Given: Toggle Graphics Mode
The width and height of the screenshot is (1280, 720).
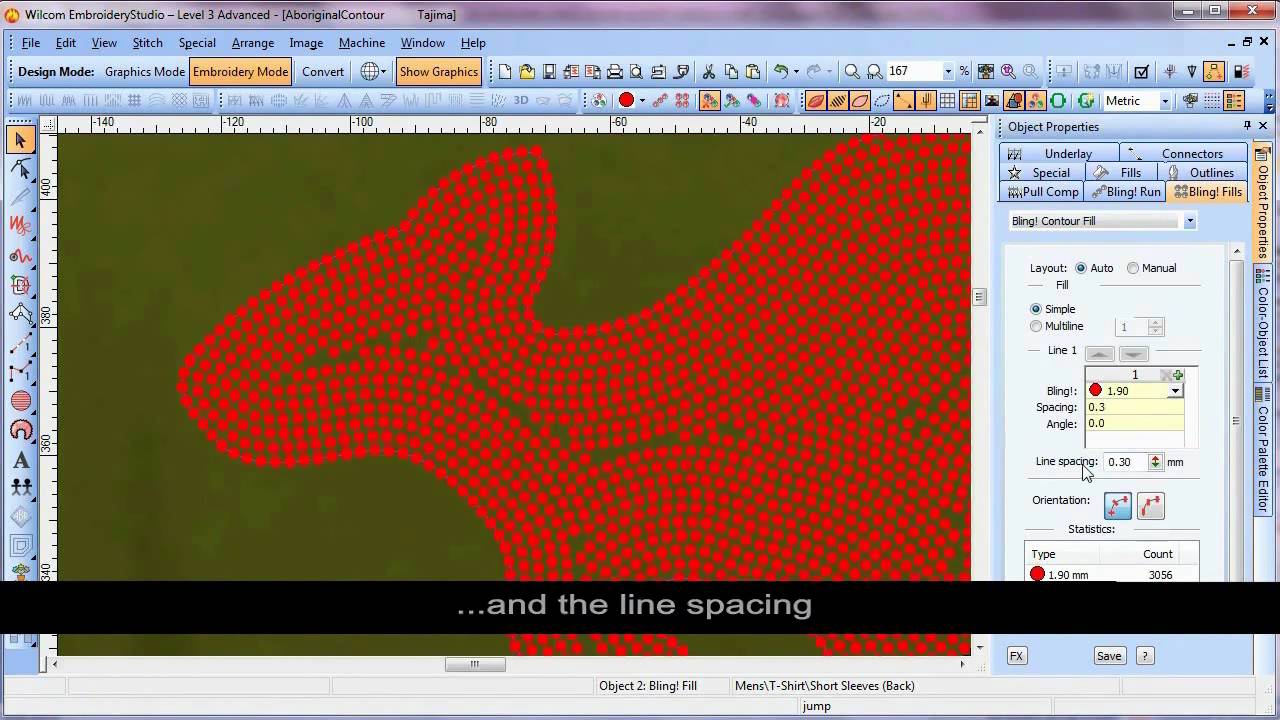Looking at the screenshot, I should [144, 71].
